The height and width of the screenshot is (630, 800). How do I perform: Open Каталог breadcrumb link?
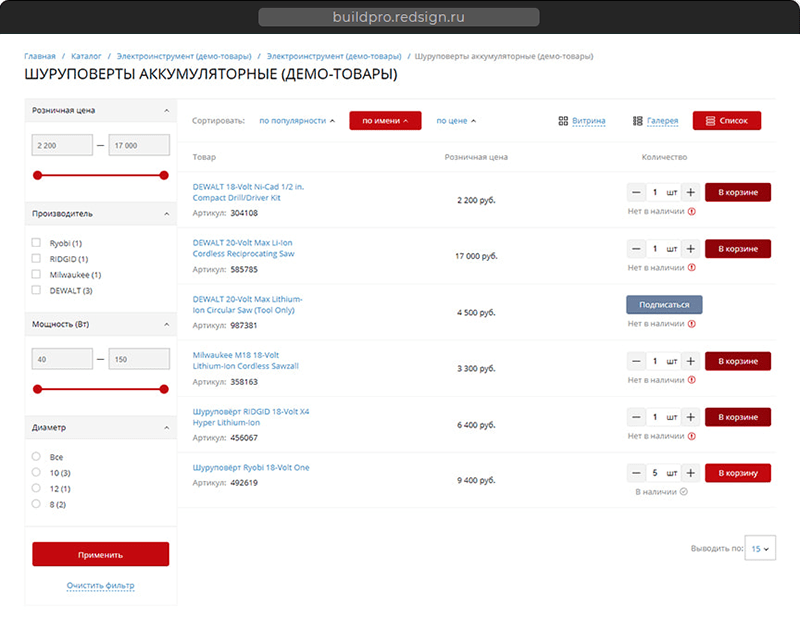coord(86,56)
